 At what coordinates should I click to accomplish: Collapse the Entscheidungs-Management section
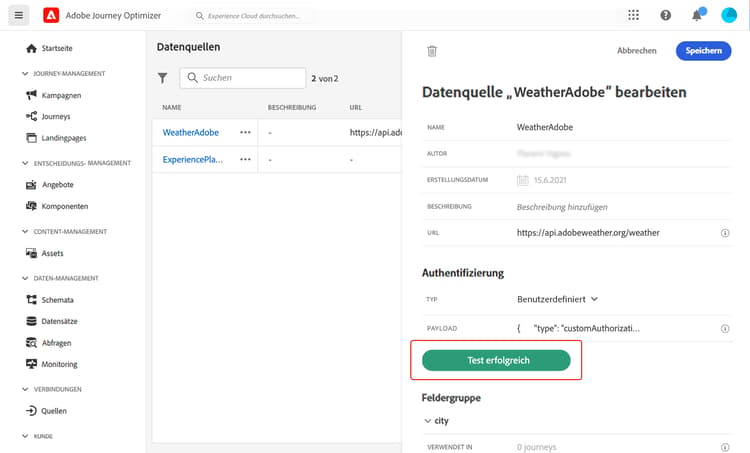(x=25, y=163)
